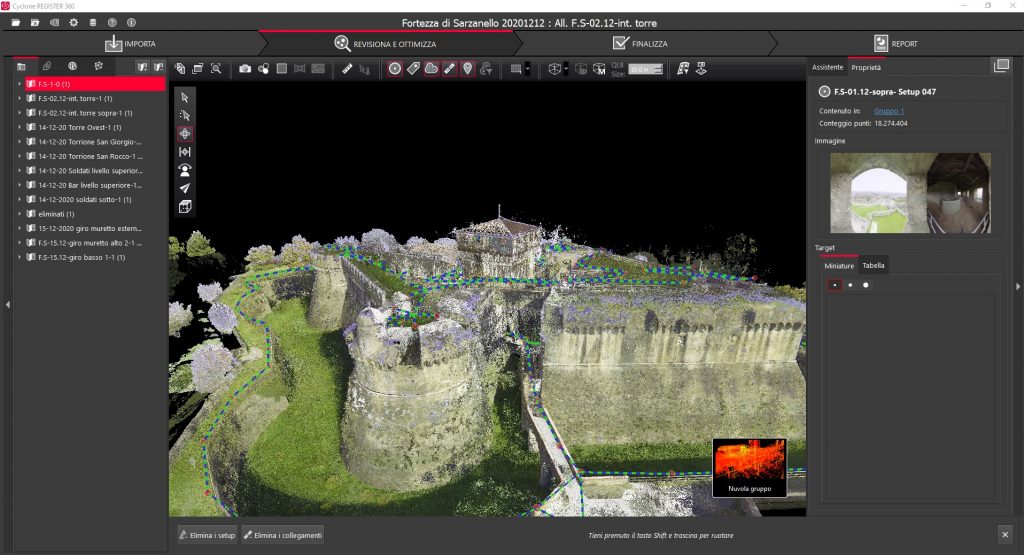
Task: Expand the F.S-02.12-int. torre-1 bundle
Action: tap(20, 99)
